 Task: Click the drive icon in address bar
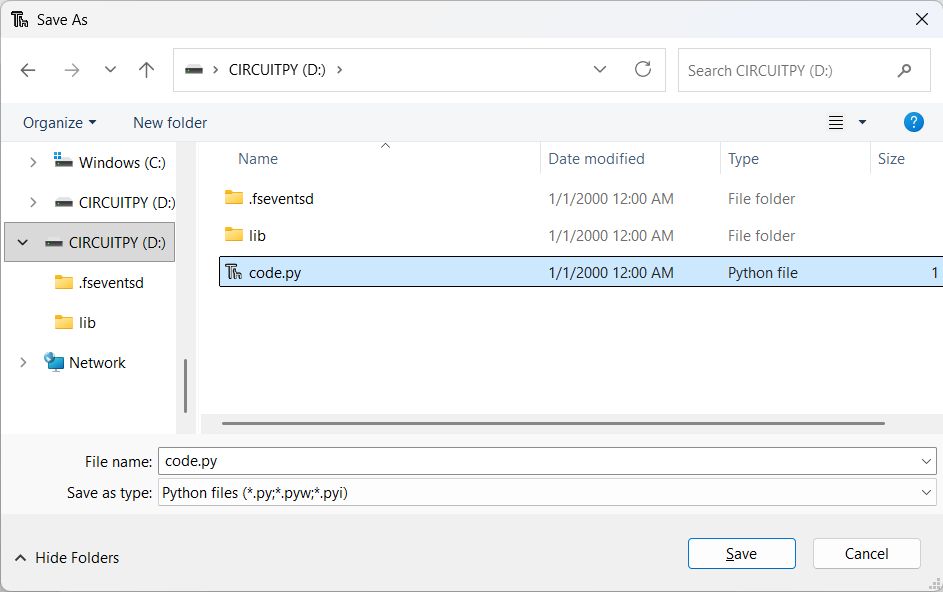[194, 70]
